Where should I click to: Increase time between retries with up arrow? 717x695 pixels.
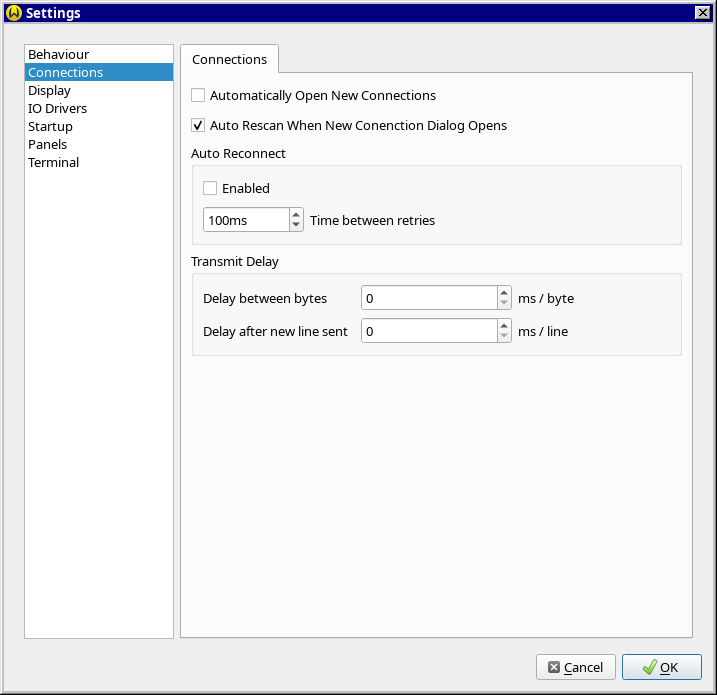click(x=296, y=214)
